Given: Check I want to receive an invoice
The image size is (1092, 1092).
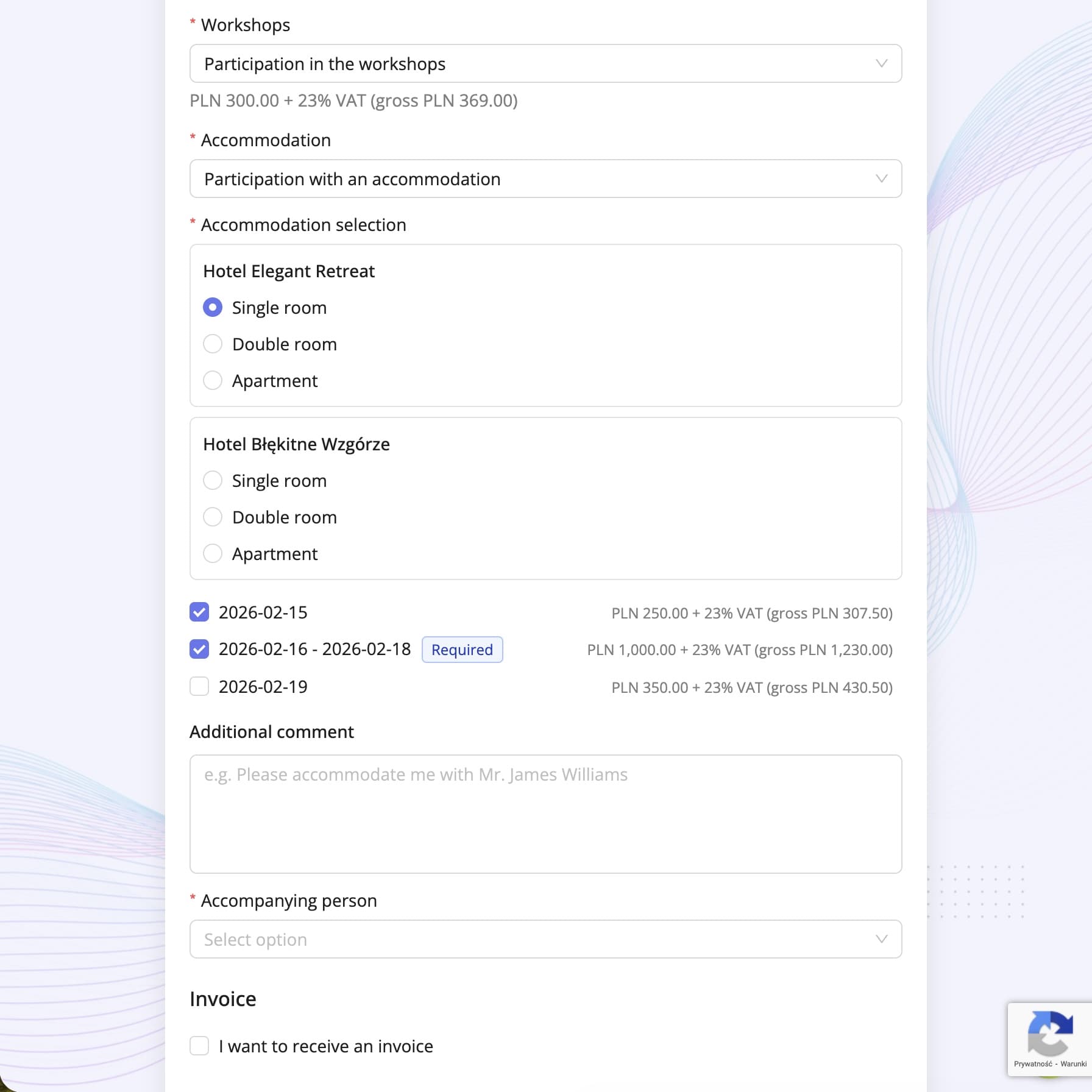Looking at the screenshot, I should click(x=199, y=1046).
